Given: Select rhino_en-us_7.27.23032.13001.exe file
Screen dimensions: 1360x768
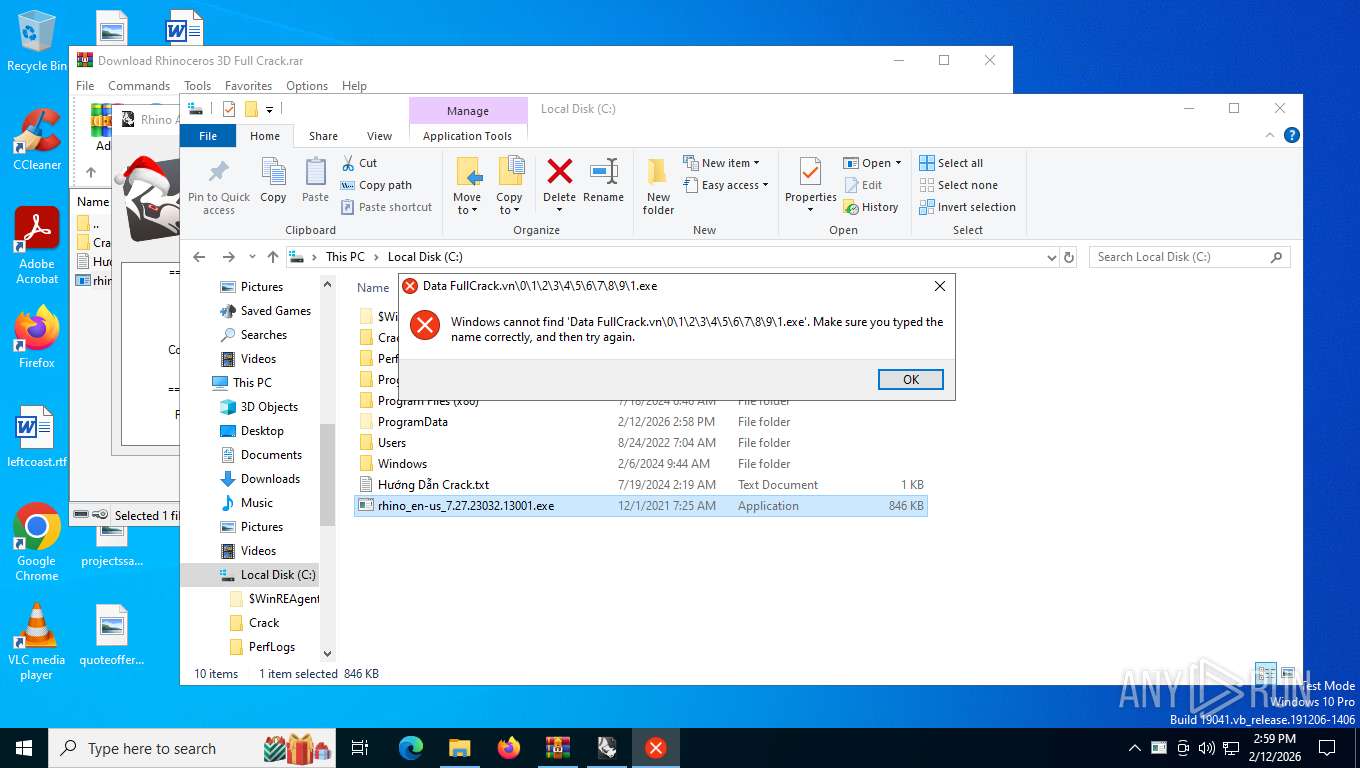Looking at the screenshot, I should point(641,506).
